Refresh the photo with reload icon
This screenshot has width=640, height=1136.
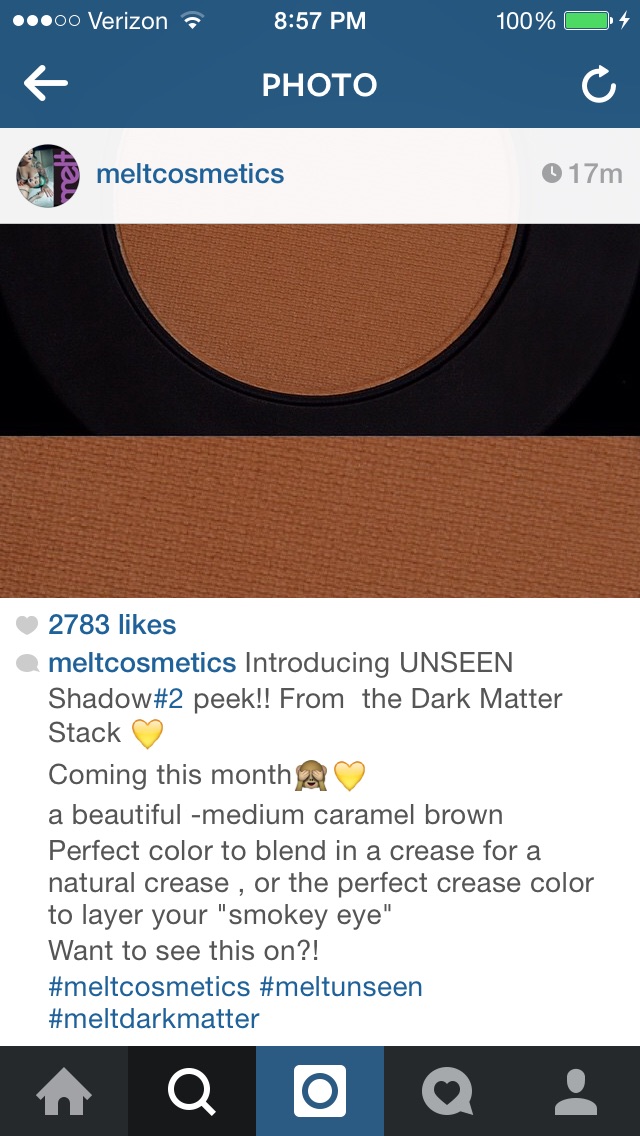[x=599, y=85]
